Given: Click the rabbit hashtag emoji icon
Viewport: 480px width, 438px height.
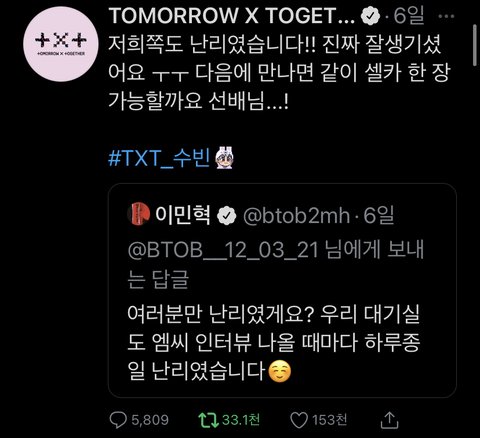Looking at the screenshot, I should (225, 158).
